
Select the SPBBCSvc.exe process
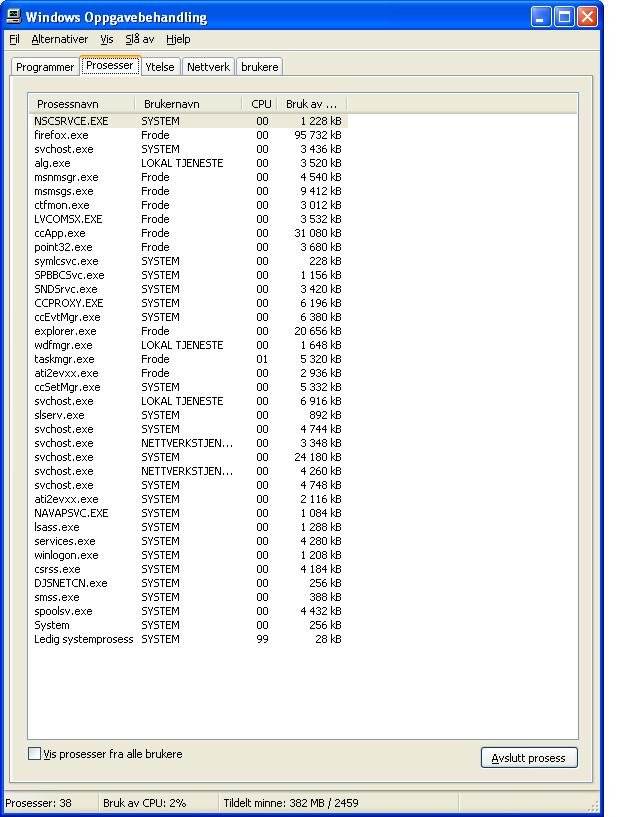[188, 275]
